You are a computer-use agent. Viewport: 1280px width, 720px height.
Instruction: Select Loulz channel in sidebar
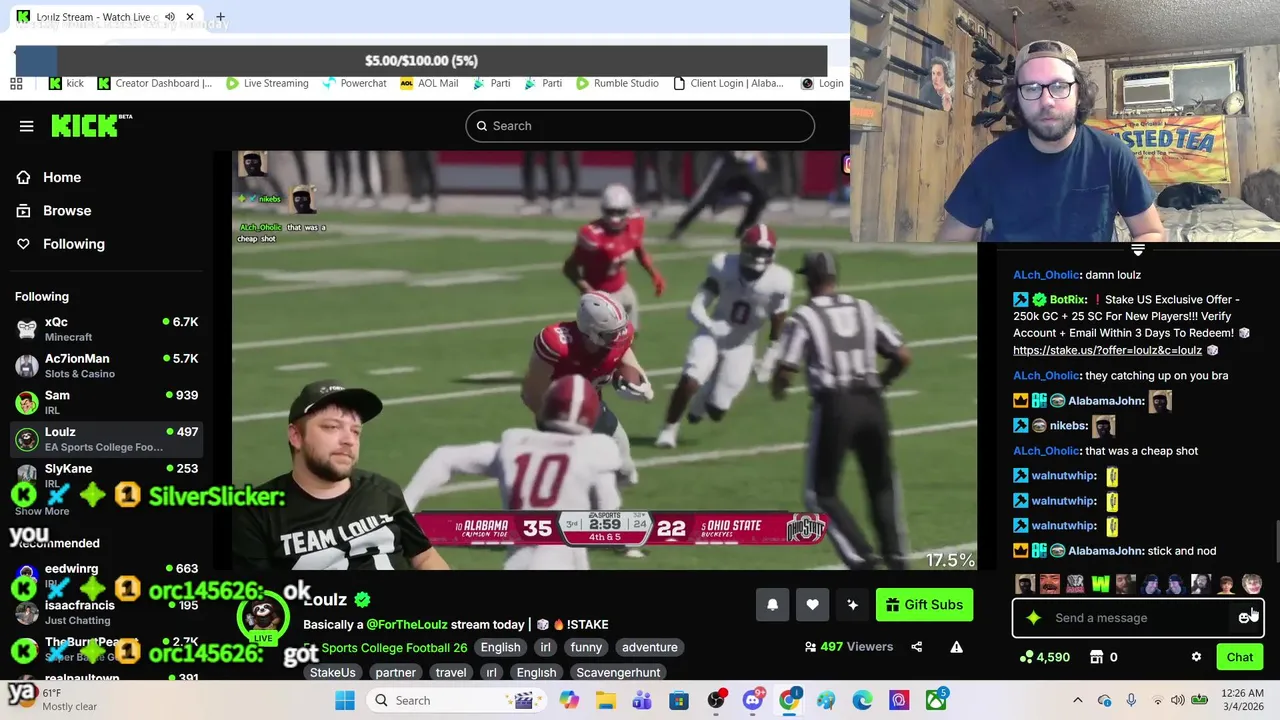[x=106, y=439]
